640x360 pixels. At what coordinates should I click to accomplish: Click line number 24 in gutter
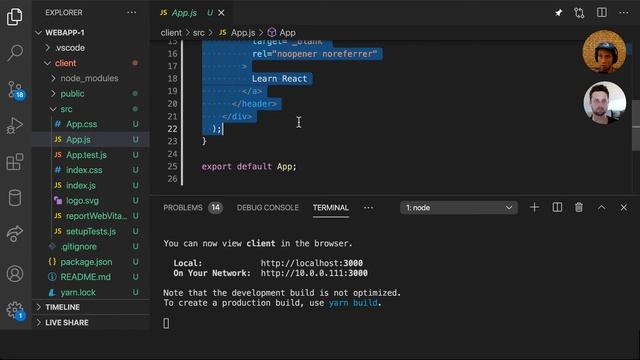click(x=173, y=154)
